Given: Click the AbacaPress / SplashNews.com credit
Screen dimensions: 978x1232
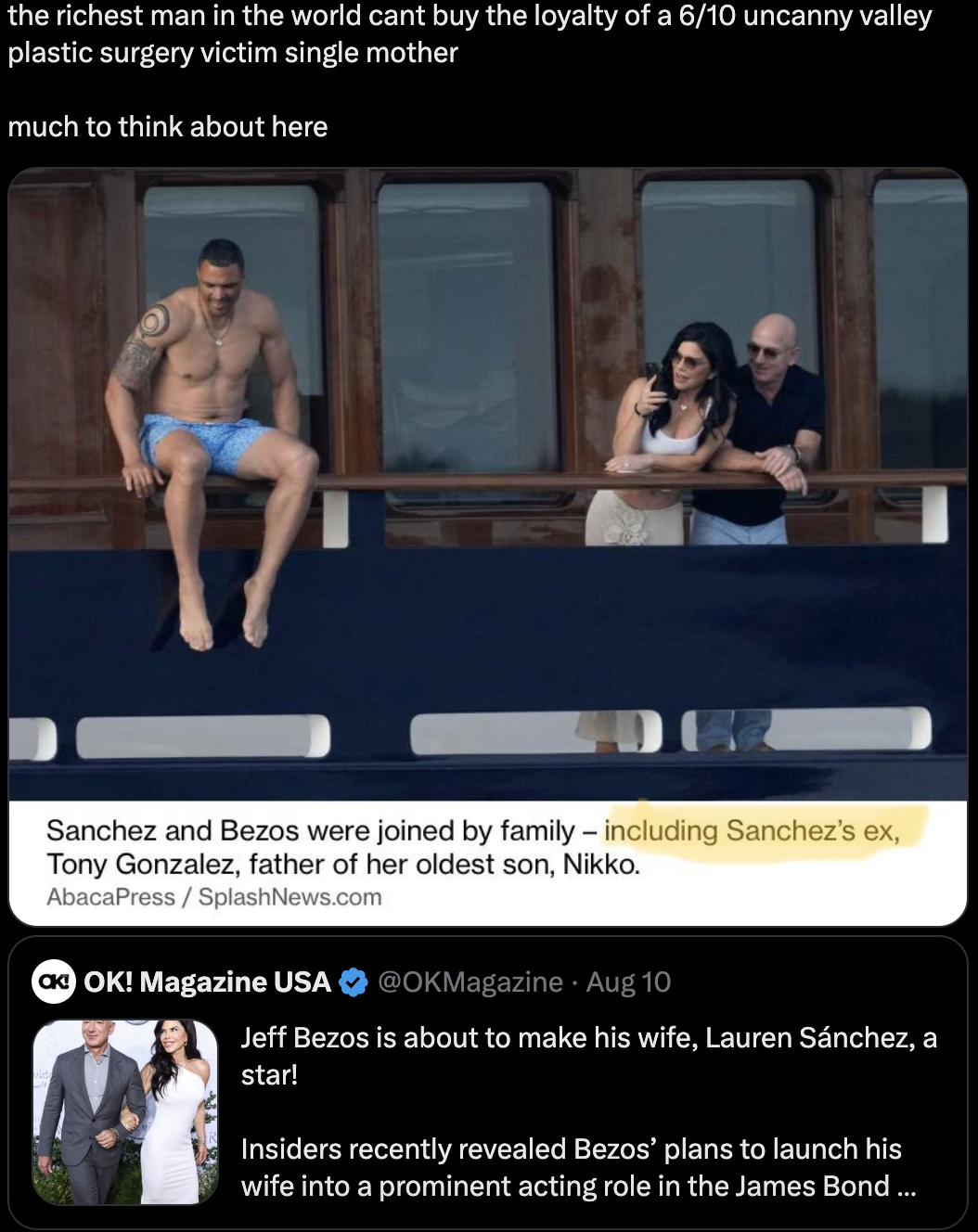Looking at the screenshot, I should [214, 897].
